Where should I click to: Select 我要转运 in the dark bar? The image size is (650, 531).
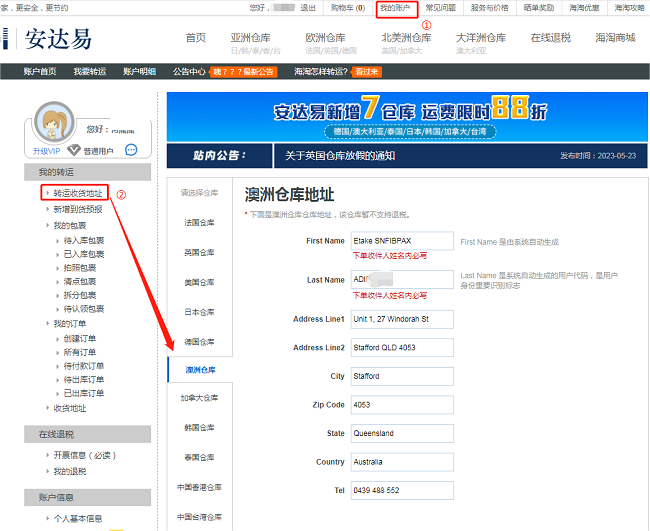pyautogui.click(x=90, y=71)
